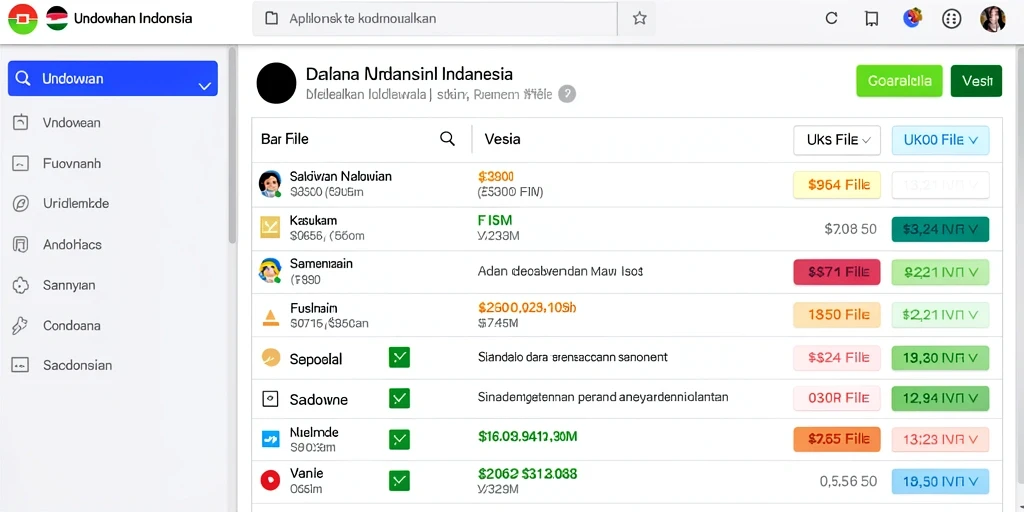Open the apps grid icon in toolbar

point(952,19)
